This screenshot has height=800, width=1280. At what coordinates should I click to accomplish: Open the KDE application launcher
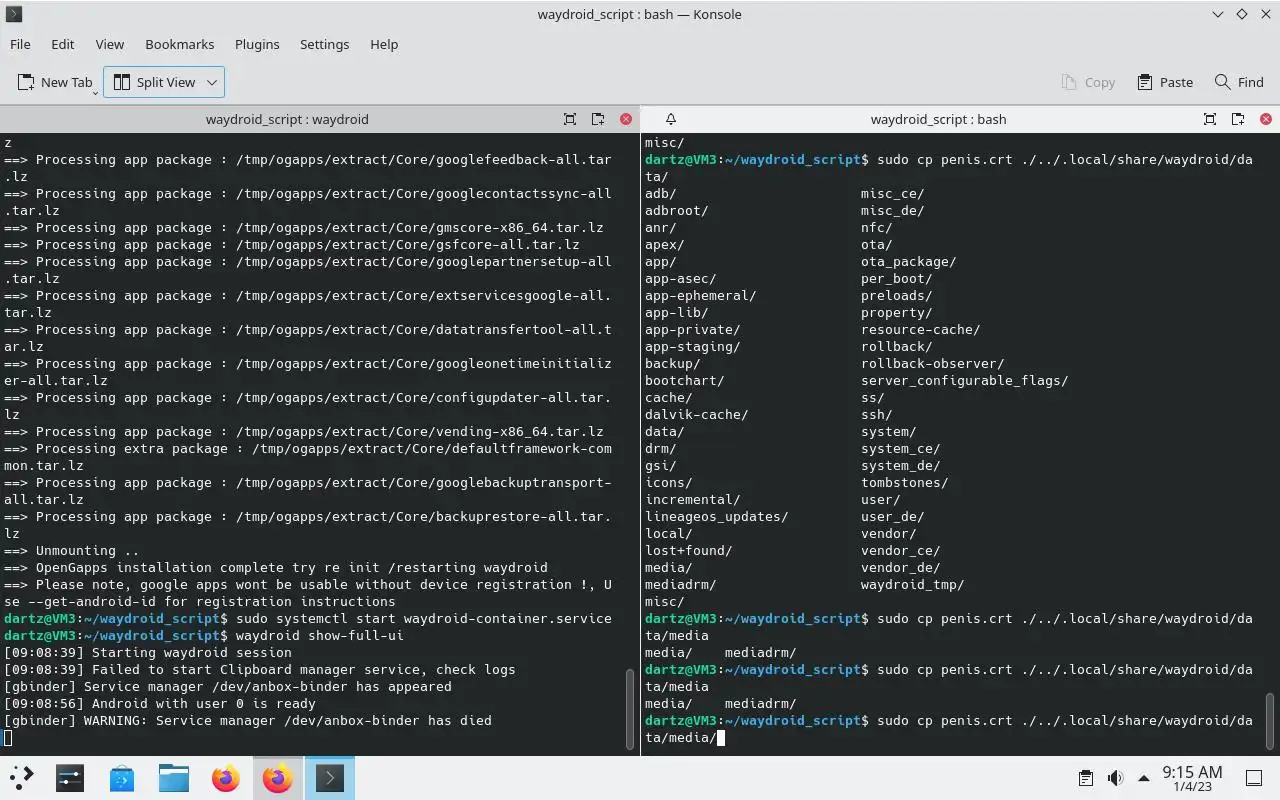pos(21,778)
